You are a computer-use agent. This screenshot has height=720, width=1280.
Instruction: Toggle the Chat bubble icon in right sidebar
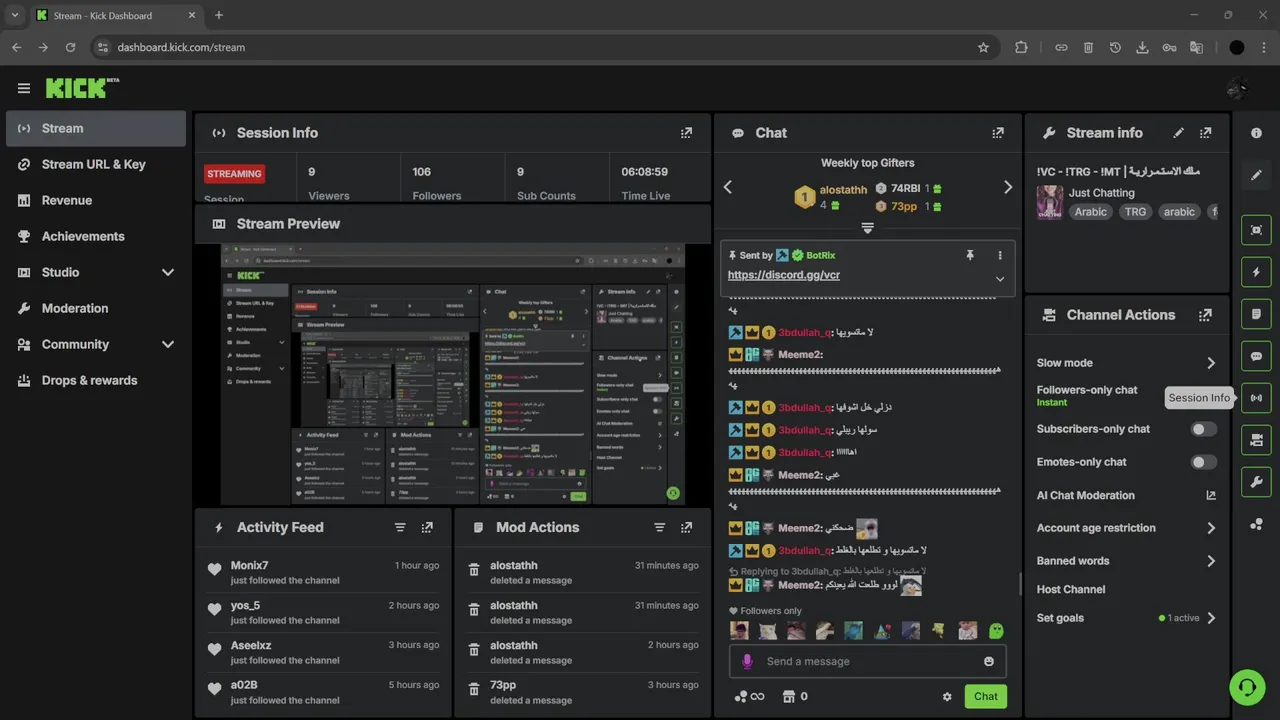[1256, 356]
